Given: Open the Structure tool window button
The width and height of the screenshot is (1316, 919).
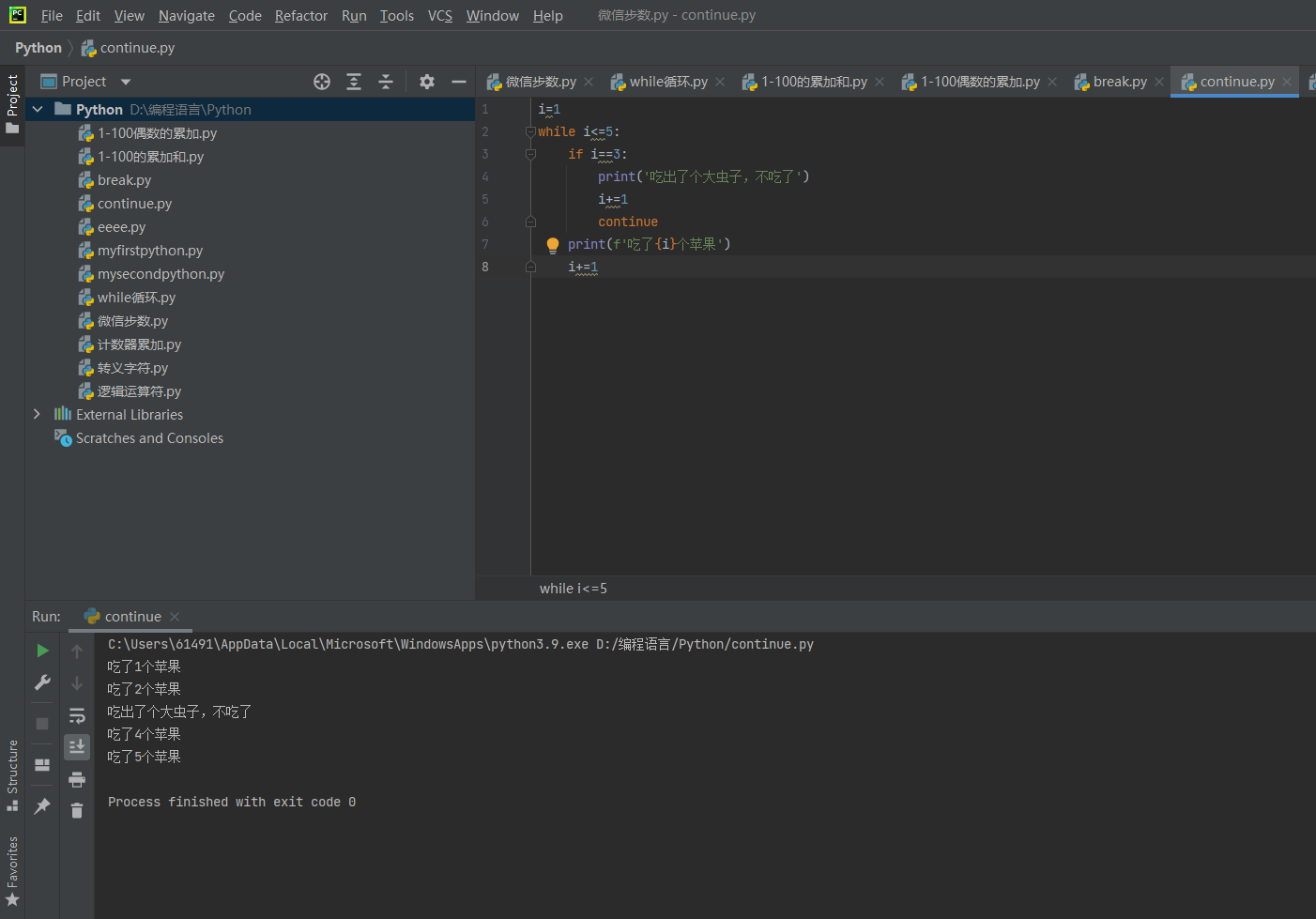Looking at the screenshot, I should click(x=12, y=774).
